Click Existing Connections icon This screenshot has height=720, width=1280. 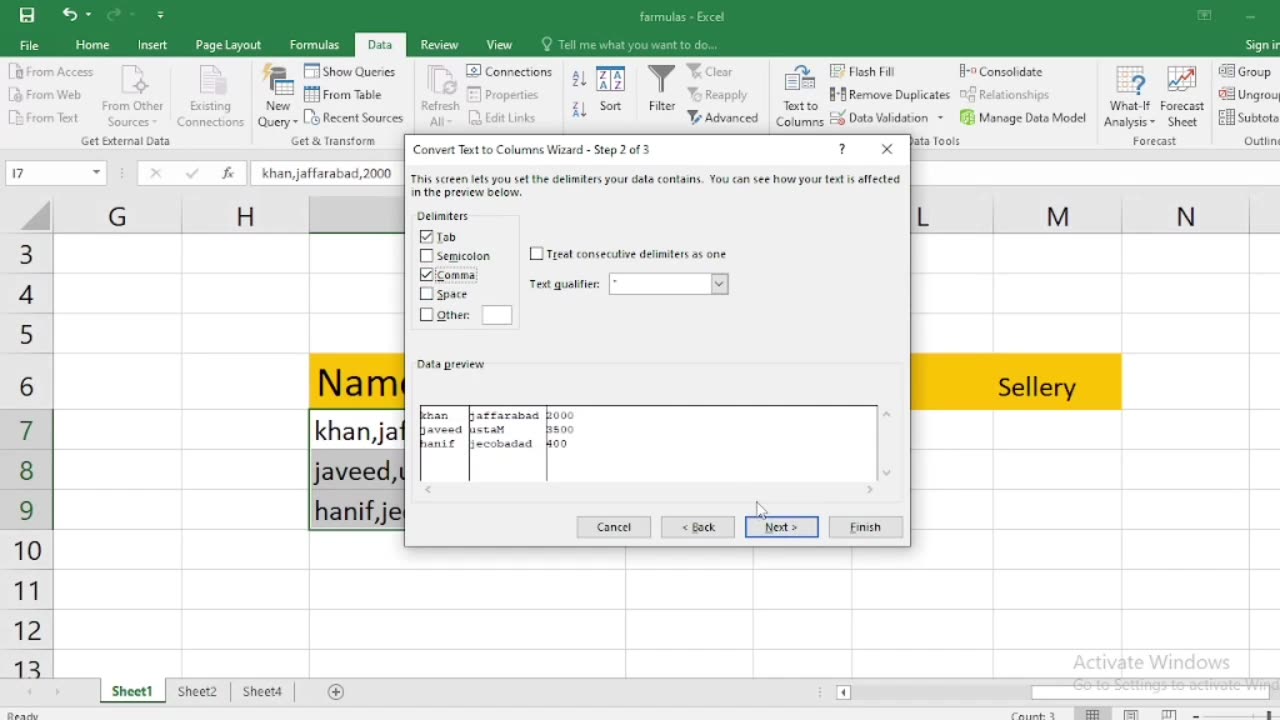pos(210,97)
